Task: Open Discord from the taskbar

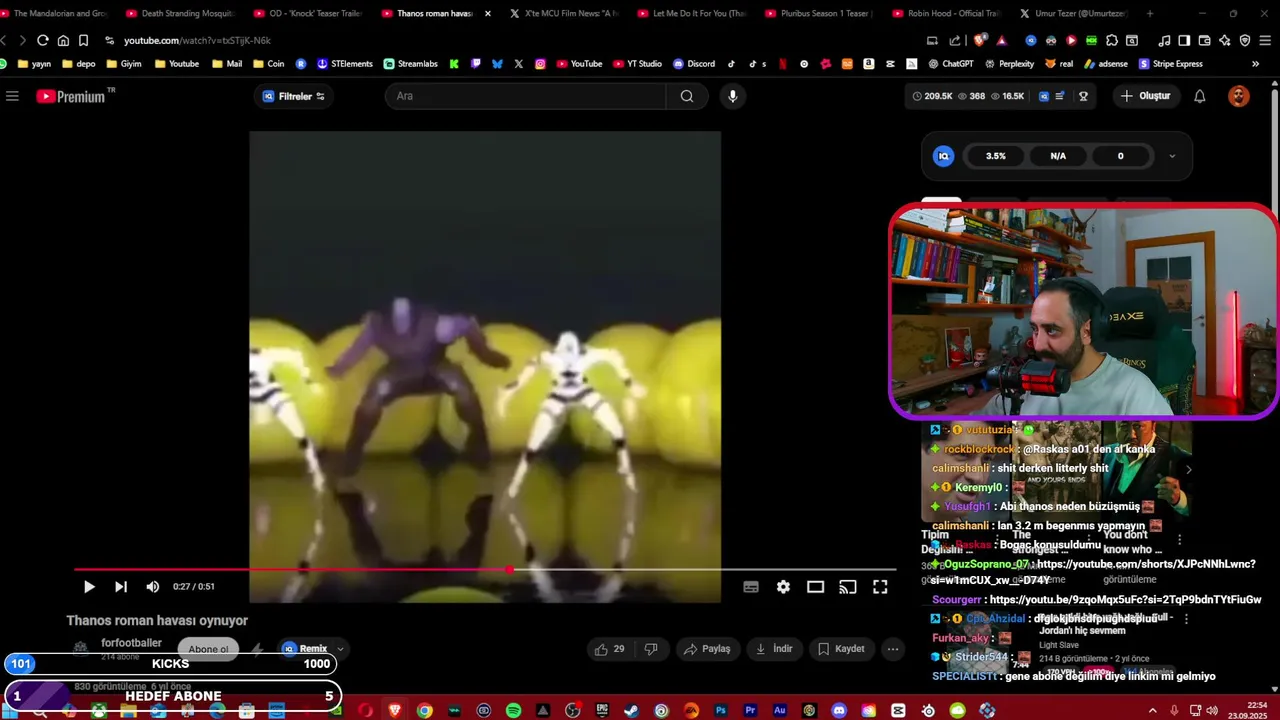Action: click(x=839, y=711)
